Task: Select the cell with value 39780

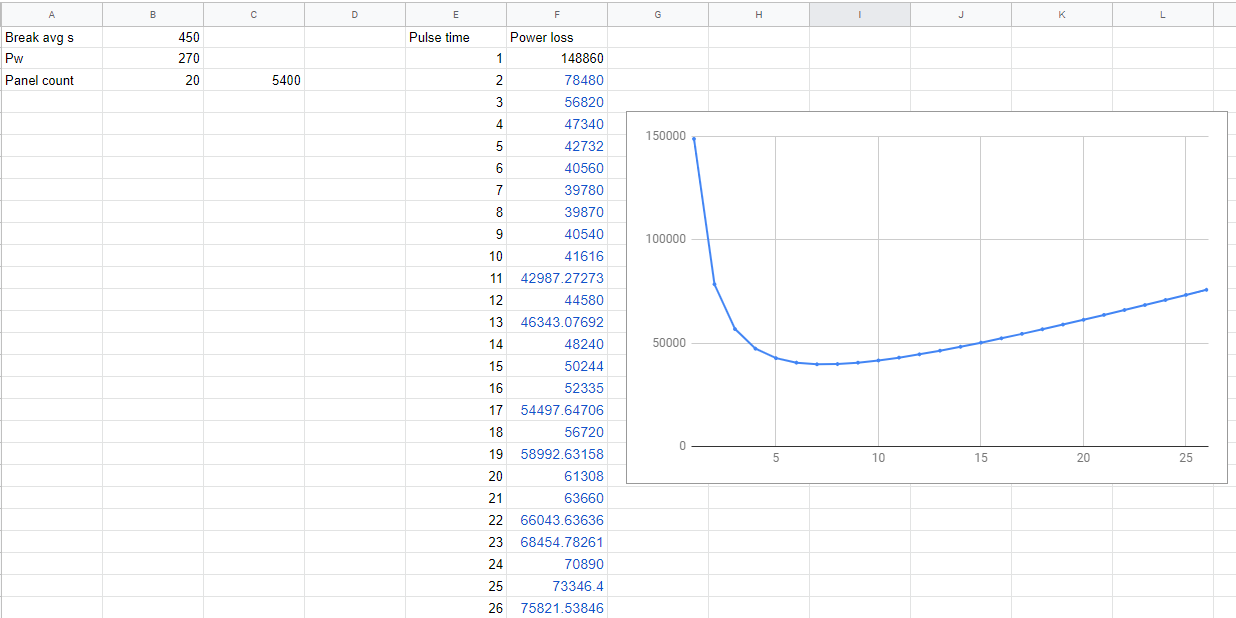Action: pyautogui.click(x=556, y=191)
